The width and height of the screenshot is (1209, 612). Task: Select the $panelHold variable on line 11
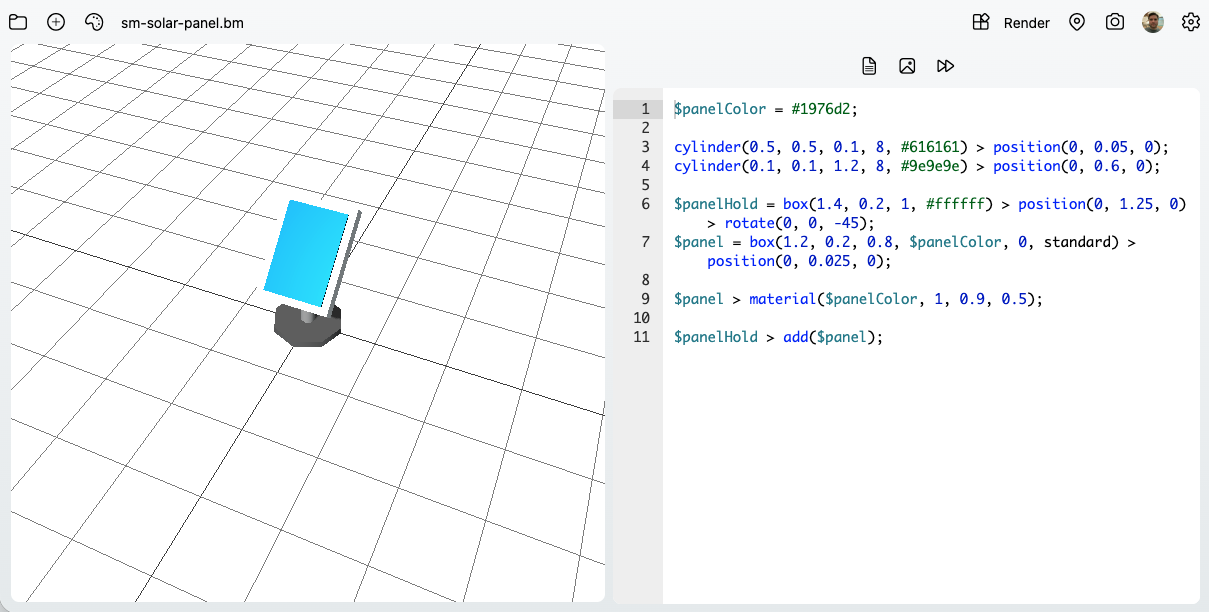click(x=716, y=336)
